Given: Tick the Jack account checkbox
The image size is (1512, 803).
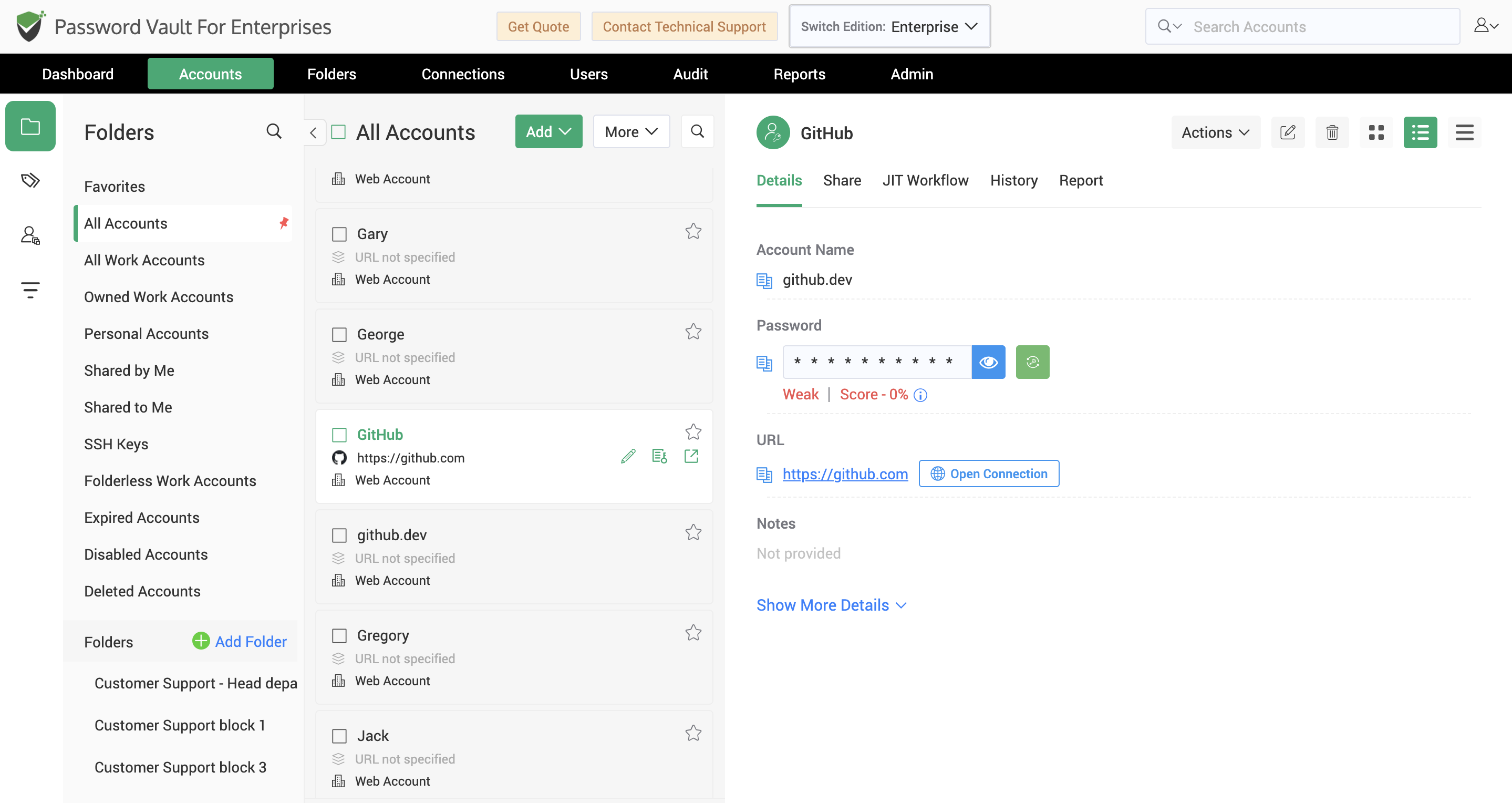Looking at the screenshot, I should coord(339,736).
